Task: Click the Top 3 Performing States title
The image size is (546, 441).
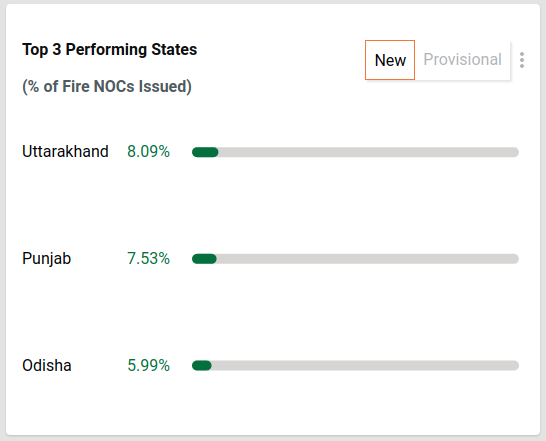Action: [x=110, y=49]
